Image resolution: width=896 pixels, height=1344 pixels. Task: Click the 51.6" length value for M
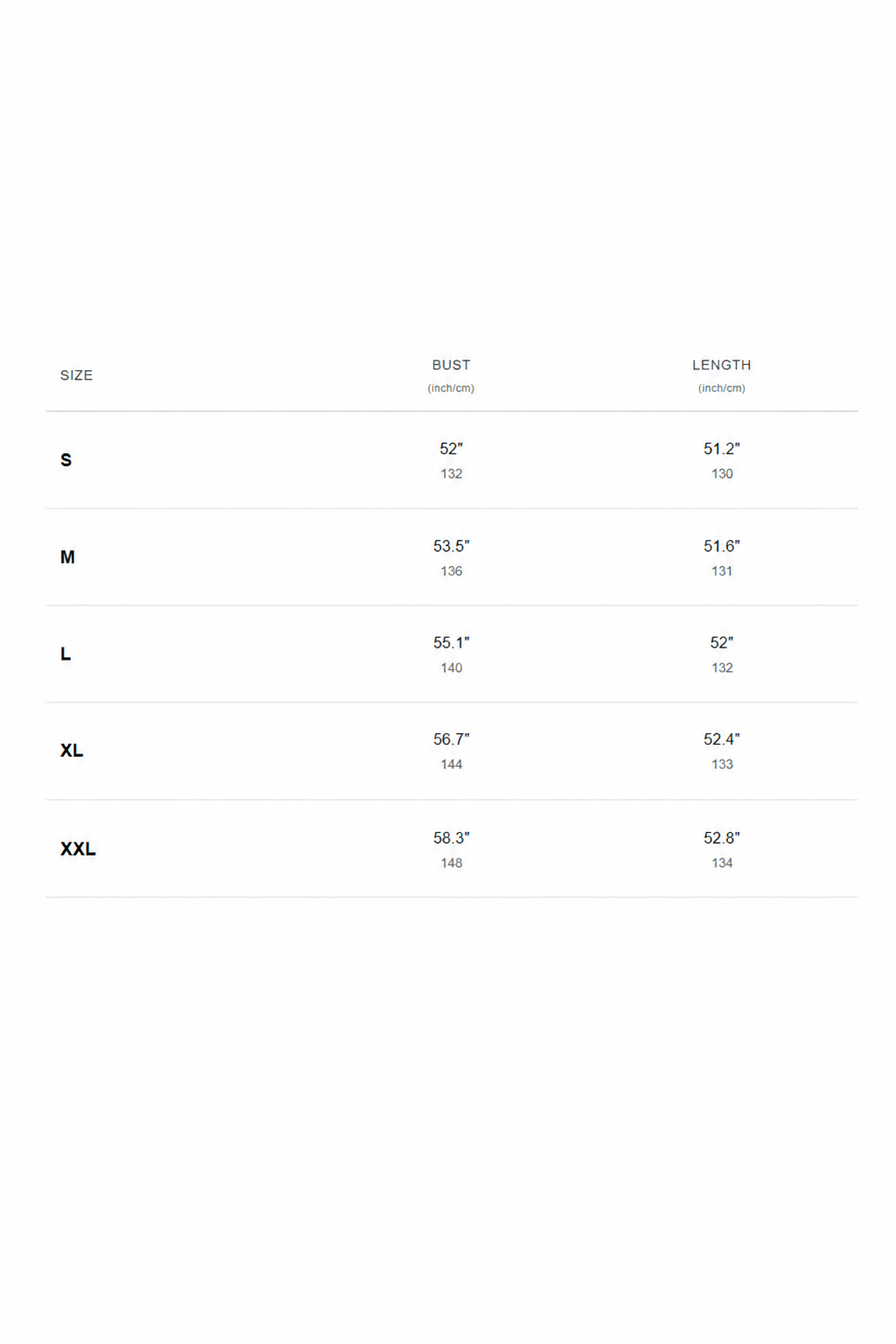click(722, 546)
